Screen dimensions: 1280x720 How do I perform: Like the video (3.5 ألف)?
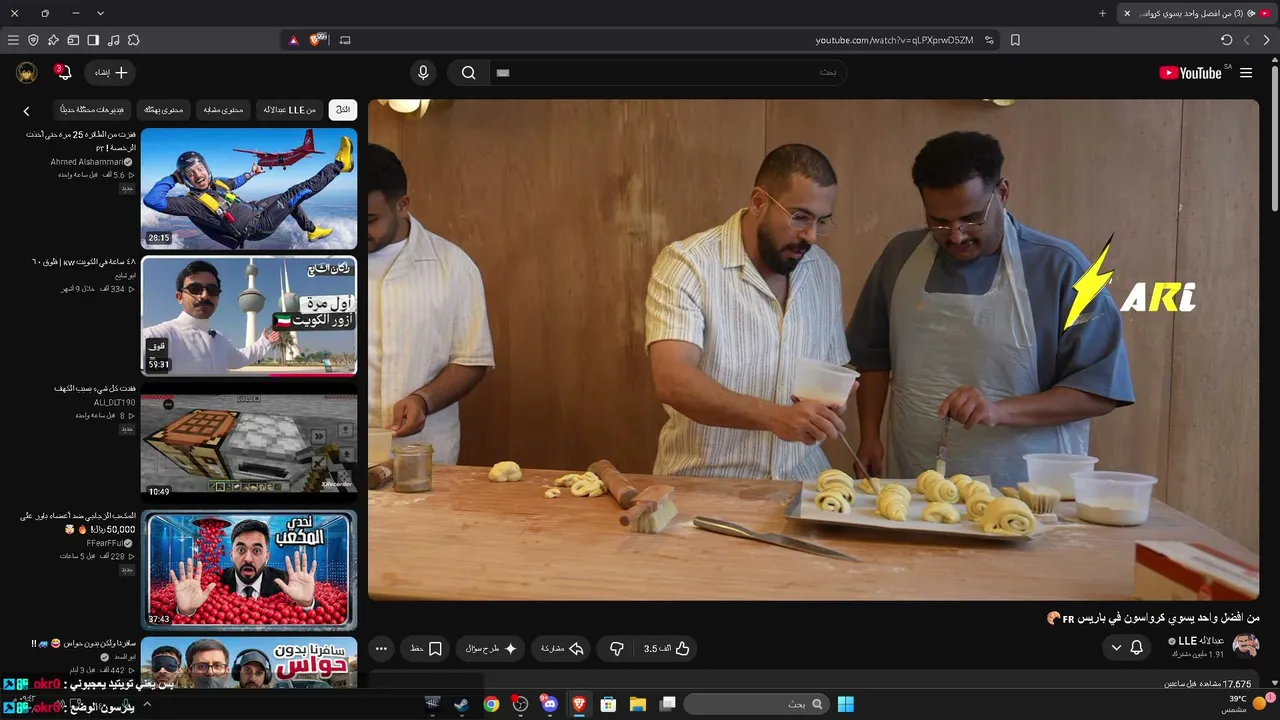click(667, 649)
